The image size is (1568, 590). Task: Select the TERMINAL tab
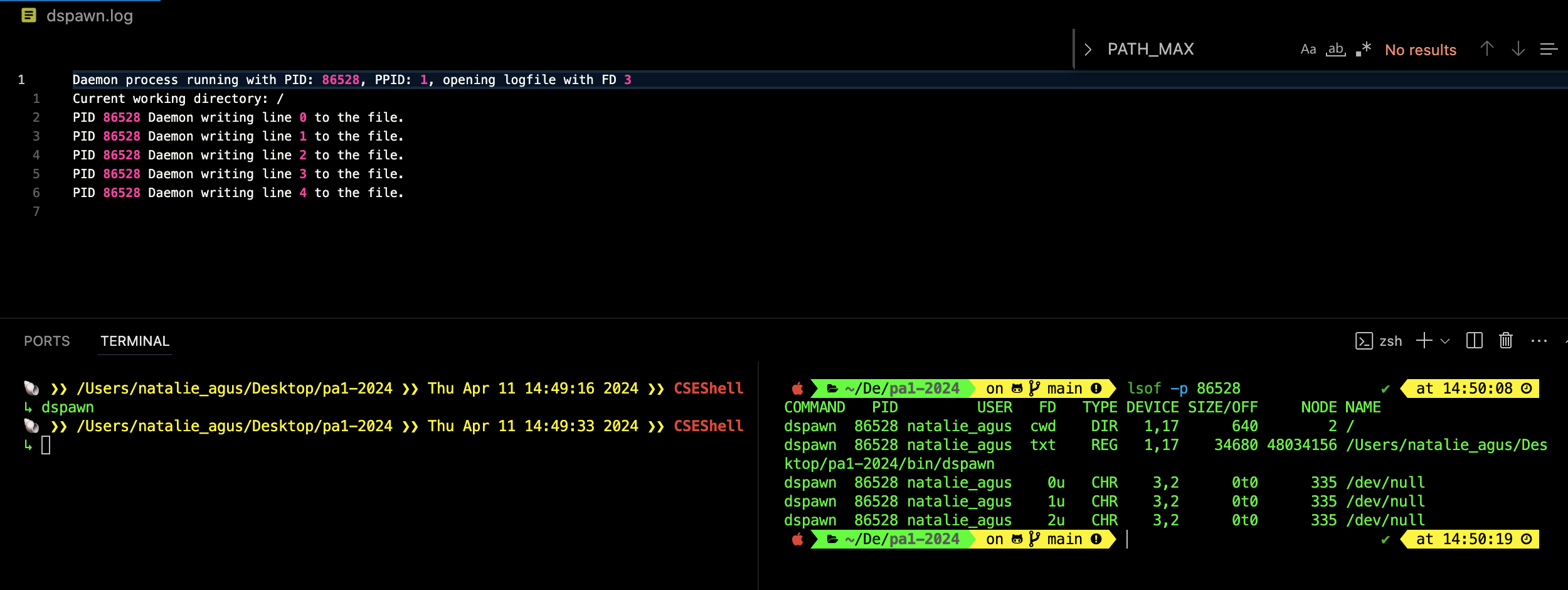134,341
